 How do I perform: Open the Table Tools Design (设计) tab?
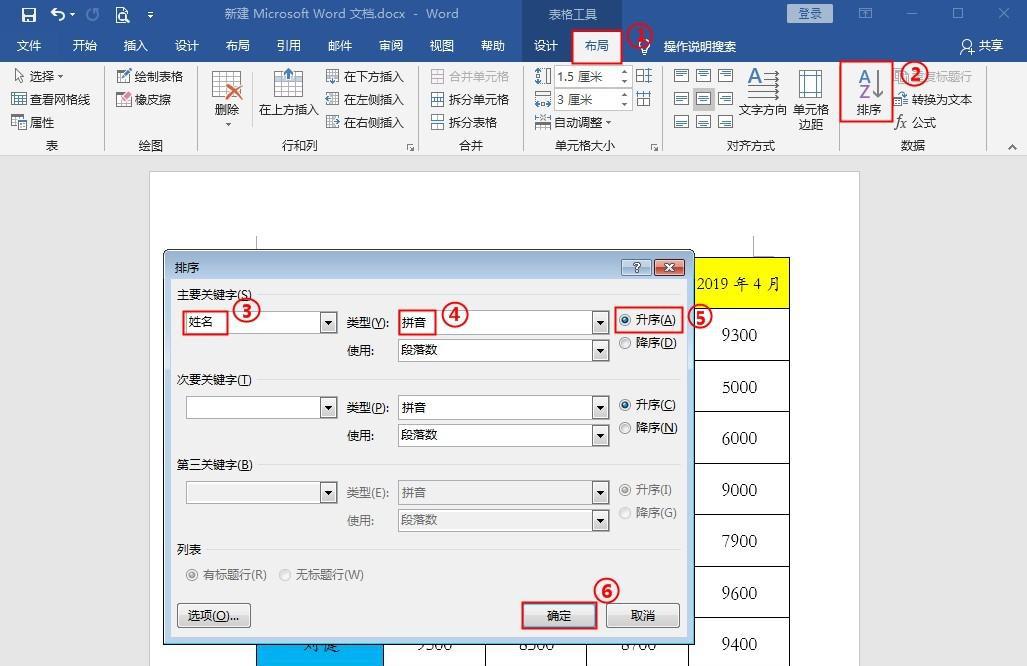(545, 46)
